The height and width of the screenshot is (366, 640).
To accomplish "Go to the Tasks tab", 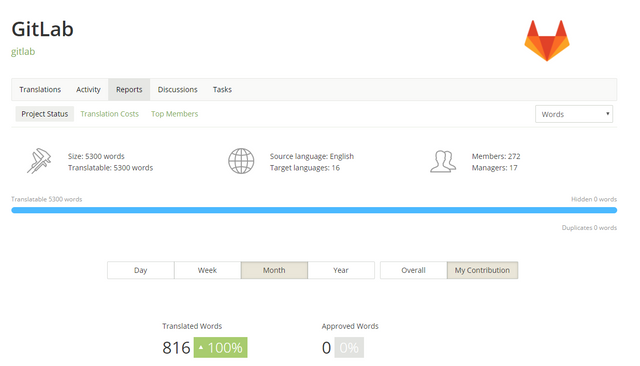I will pos(222,89).
